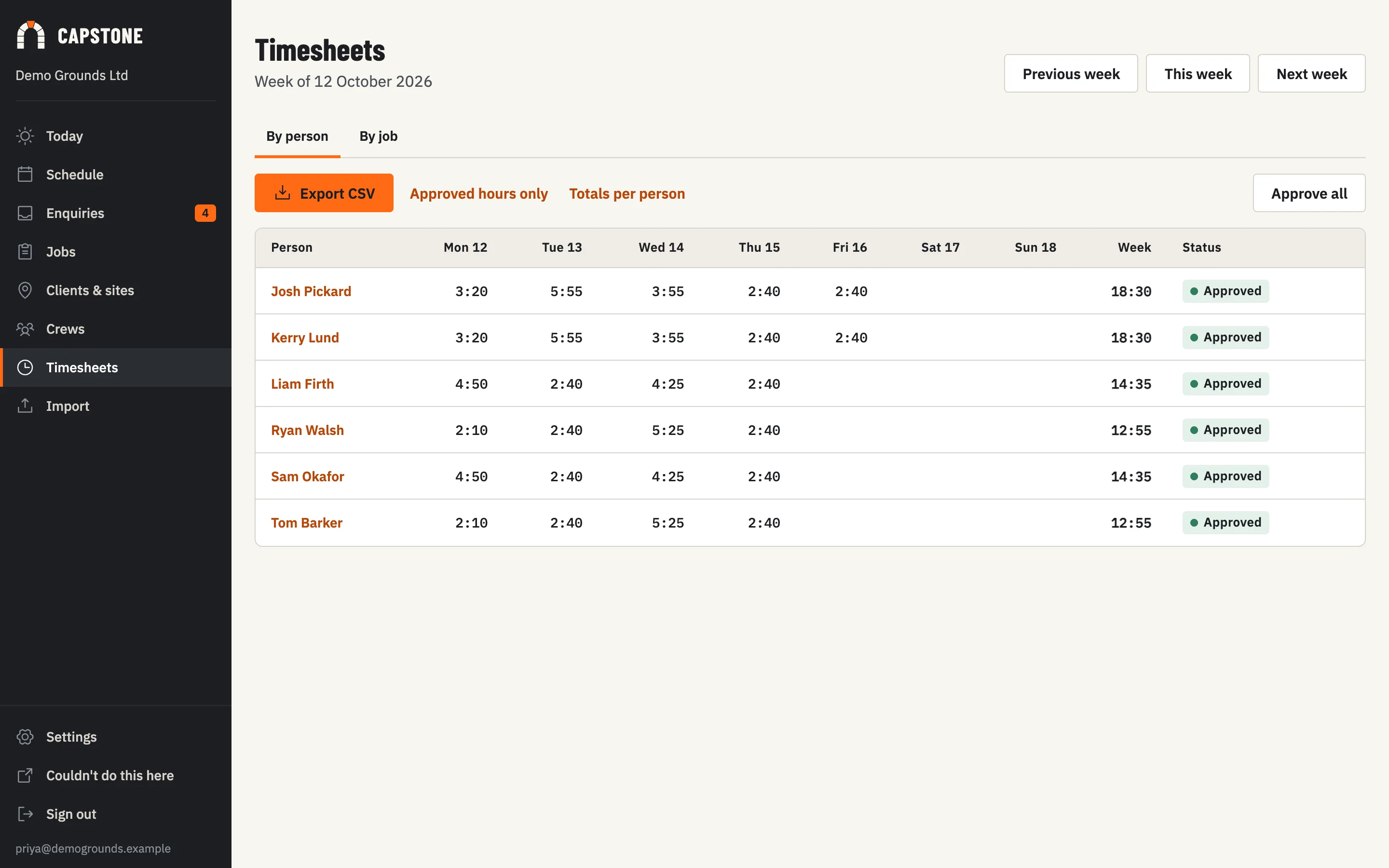
Task: Click the sign out arrow icon
Action: coord(25,814)
